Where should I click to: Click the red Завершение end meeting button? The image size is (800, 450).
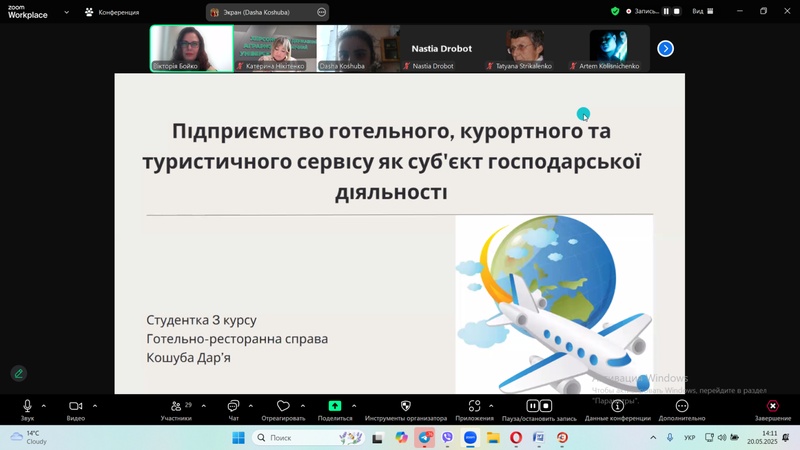tap(772, 407)
